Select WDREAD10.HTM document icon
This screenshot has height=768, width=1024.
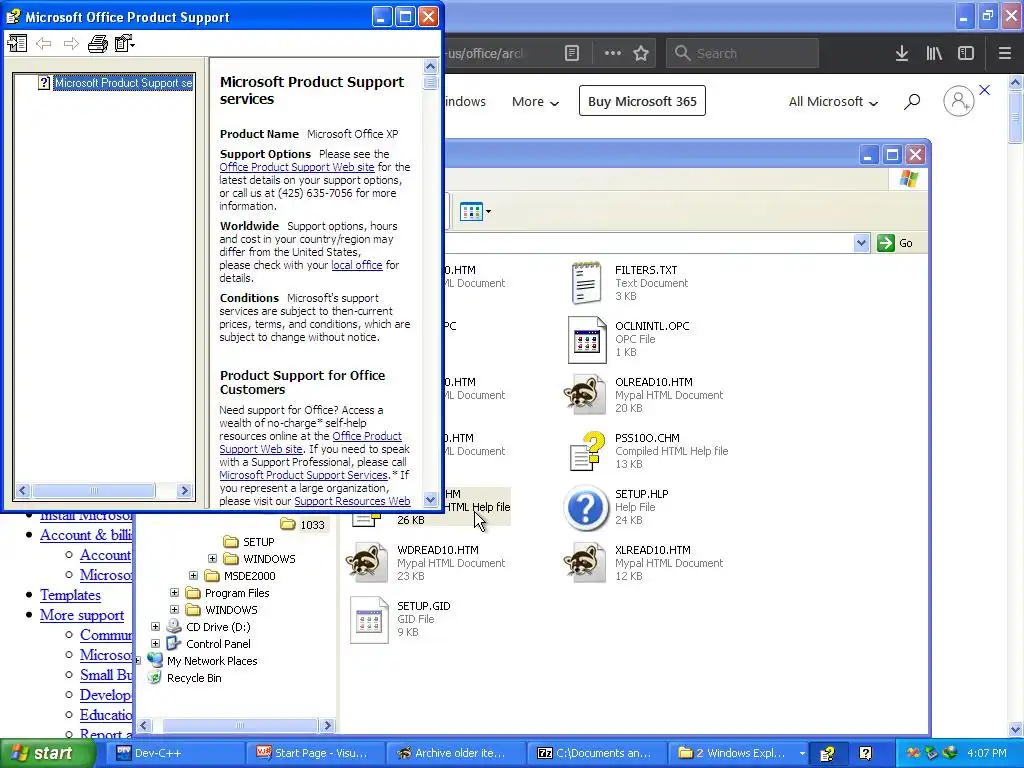[x=366, y=562]
